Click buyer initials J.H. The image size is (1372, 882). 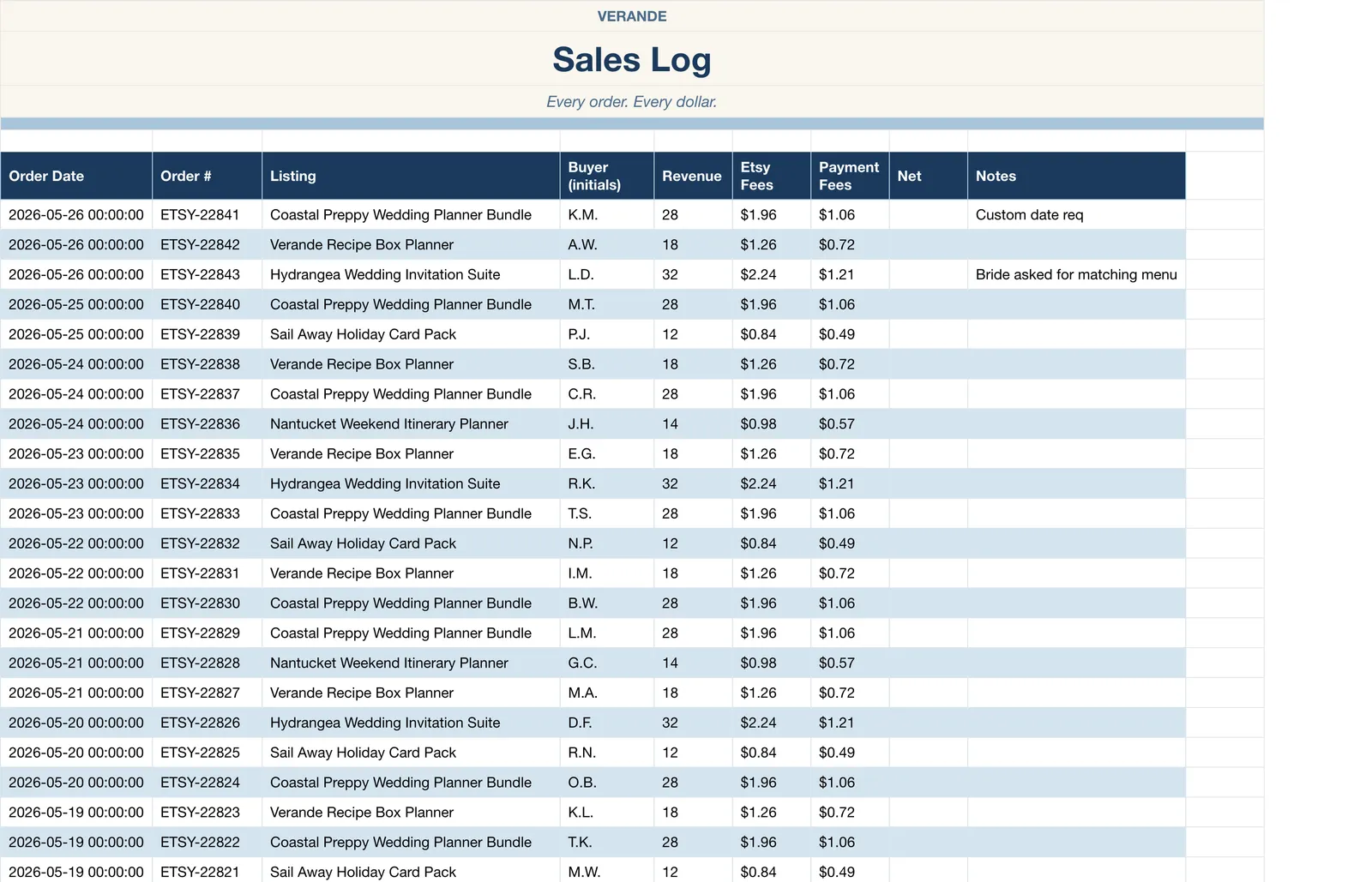(607, 423)
